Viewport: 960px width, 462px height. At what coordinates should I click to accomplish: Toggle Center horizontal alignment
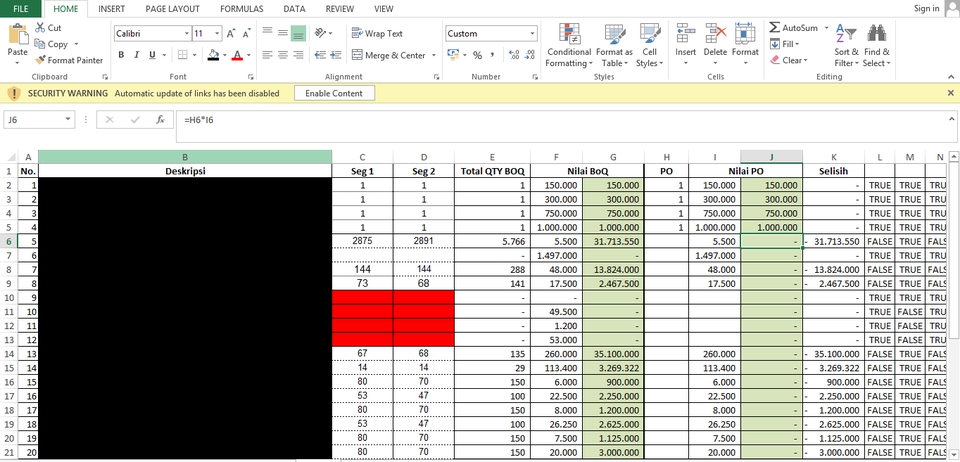pyautogui.click(x=283, y=55)
